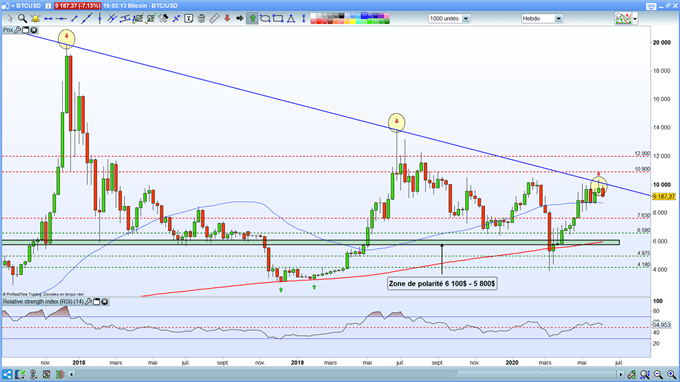The width and height of the screenshot is (680, 382).
Task: Click the trash can delete tool
Action: tap(201, 19)
